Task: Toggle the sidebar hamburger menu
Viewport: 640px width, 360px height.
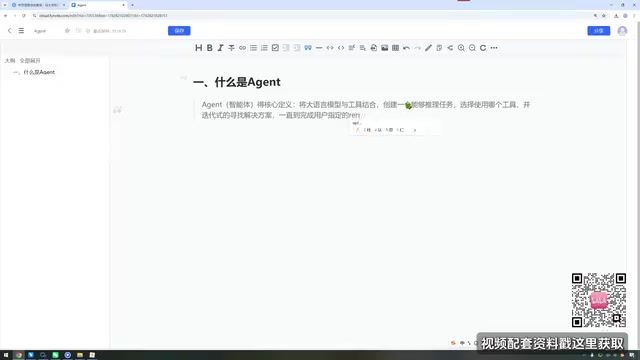Action: tap(21, 31)
